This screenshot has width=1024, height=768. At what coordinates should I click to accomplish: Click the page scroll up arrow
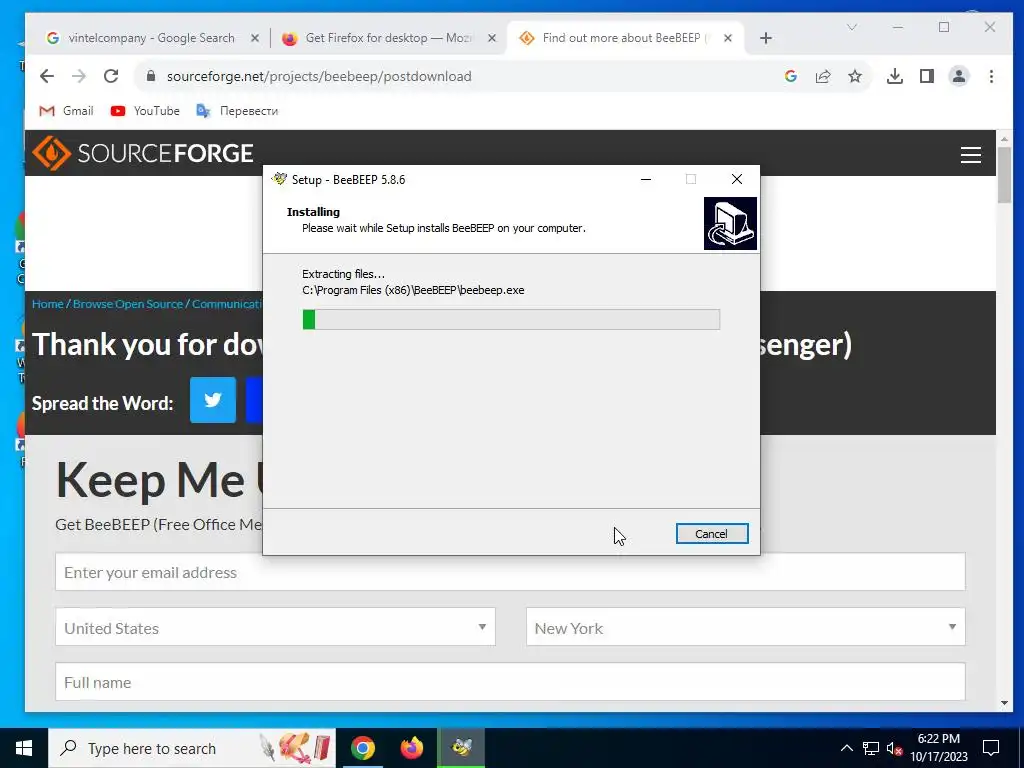(x=1004, y=138)
